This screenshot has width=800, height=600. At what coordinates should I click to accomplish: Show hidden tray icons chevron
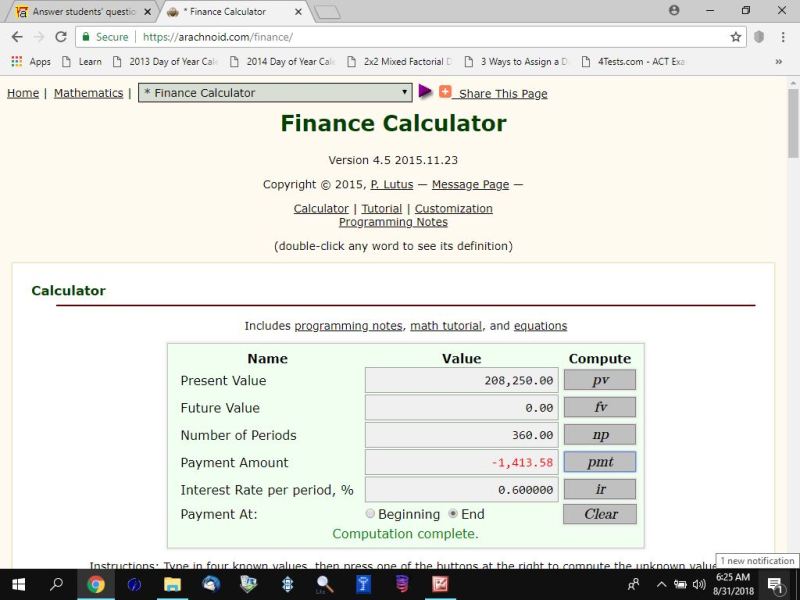click(x=661, y=584)
